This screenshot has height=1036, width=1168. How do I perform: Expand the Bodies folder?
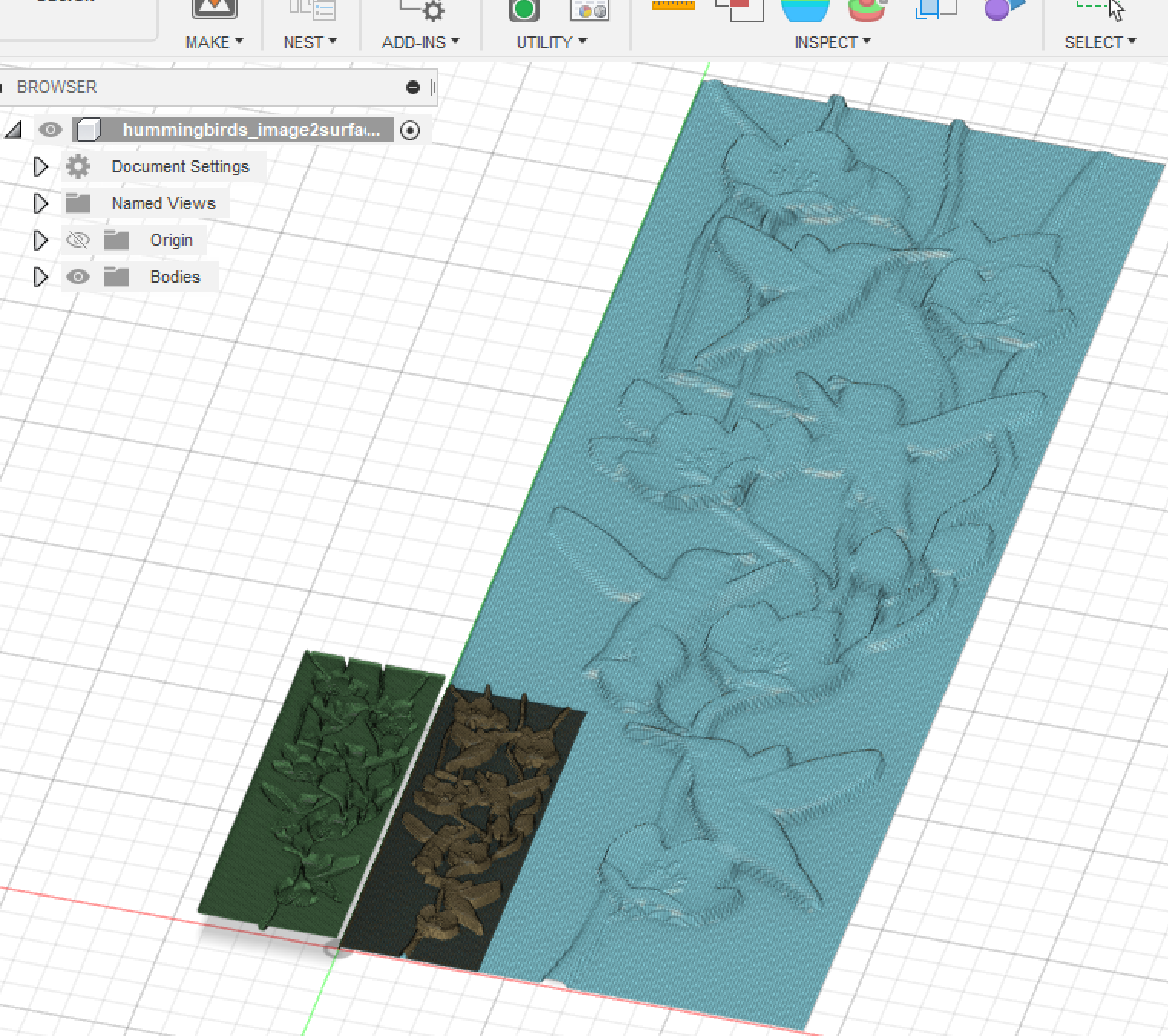pyautogui.click(x=41, y=277)
